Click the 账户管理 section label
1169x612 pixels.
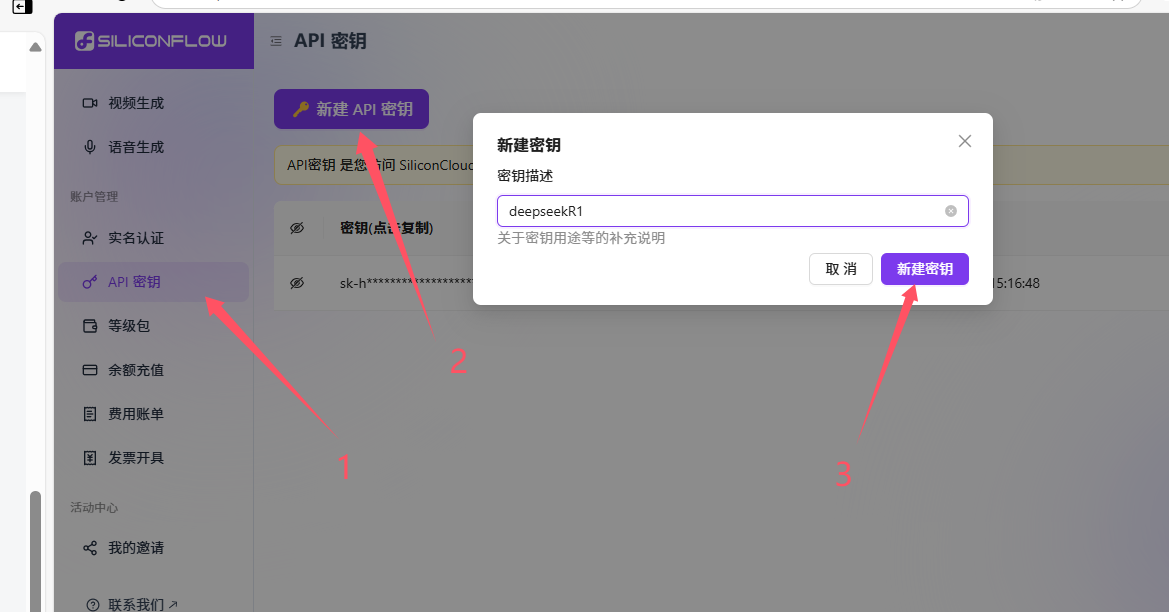(x=94, y=197)
